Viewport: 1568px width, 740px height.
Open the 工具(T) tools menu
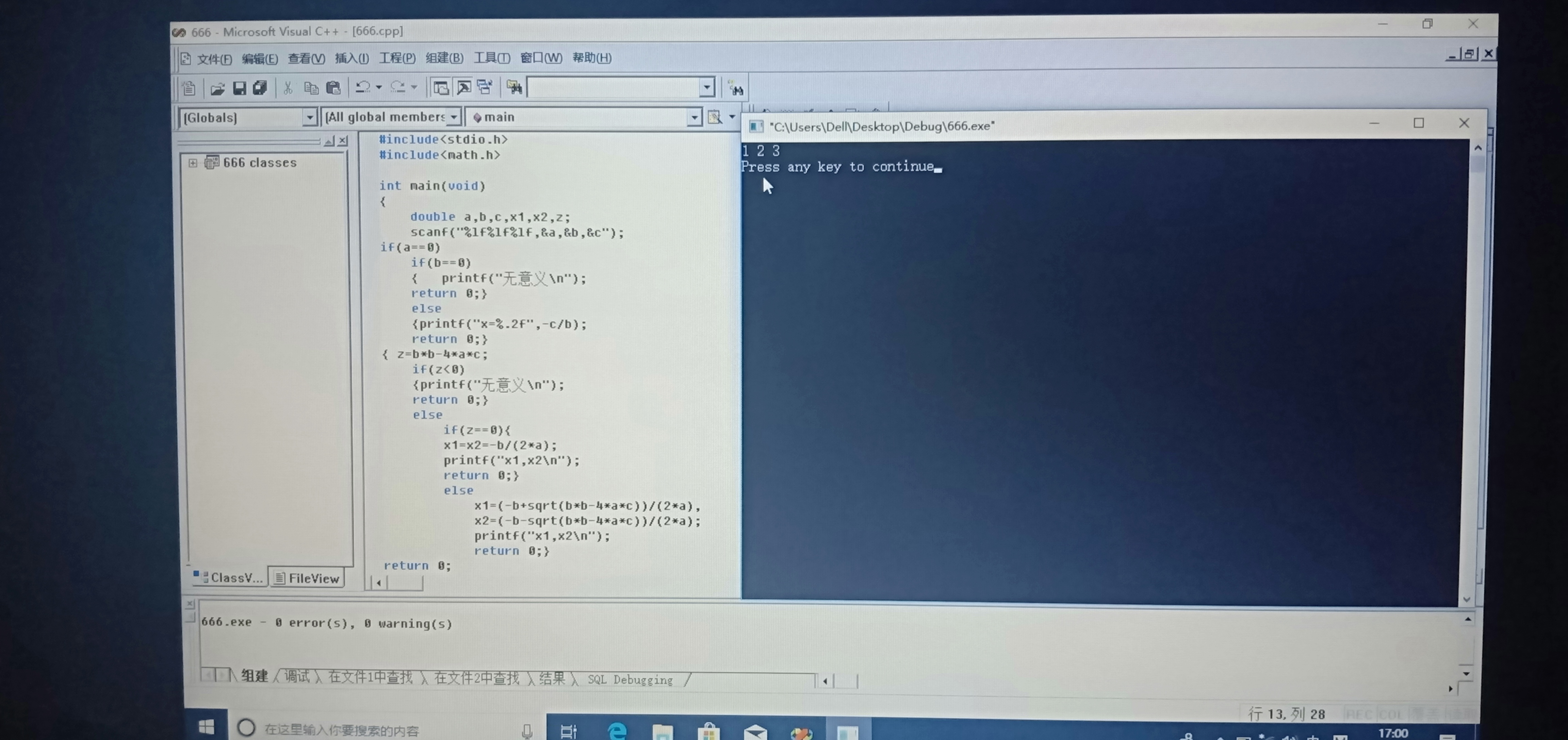click(x=492, y=58)
